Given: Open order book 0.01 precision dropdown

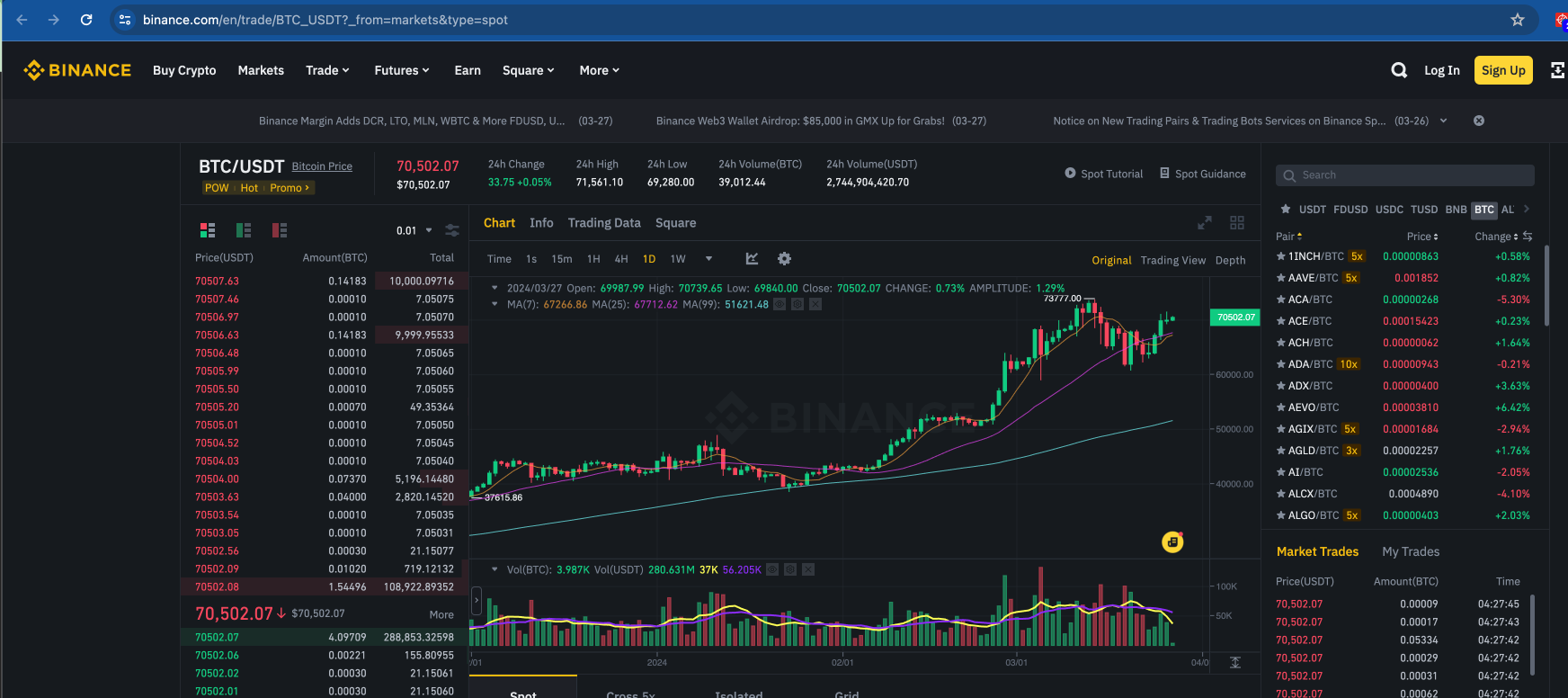Looking at the screenshot, I should point(414,230).
